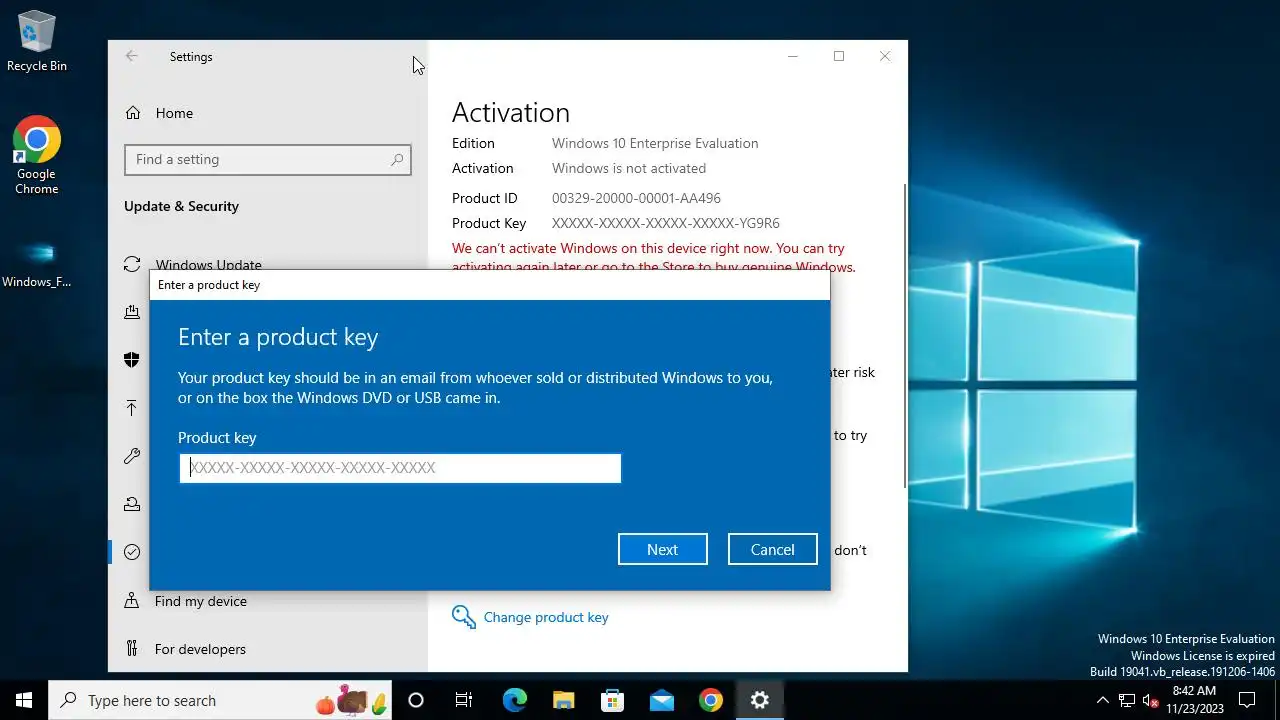The image size is (1280, 720).
Task: Click the Backup upload-arrow sidebar icon
Action: [132, 408]
